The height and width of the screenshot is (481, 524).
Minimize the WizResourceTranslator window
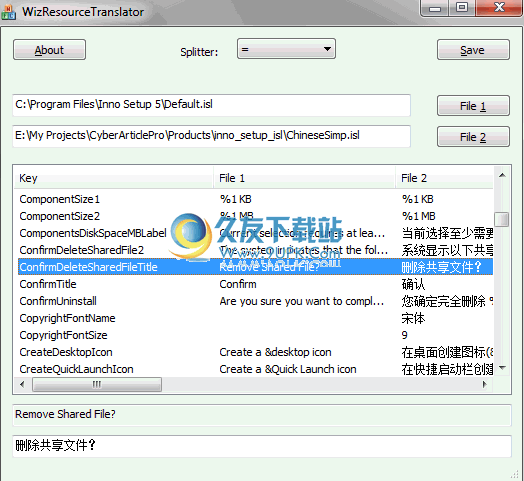point(435,8)
